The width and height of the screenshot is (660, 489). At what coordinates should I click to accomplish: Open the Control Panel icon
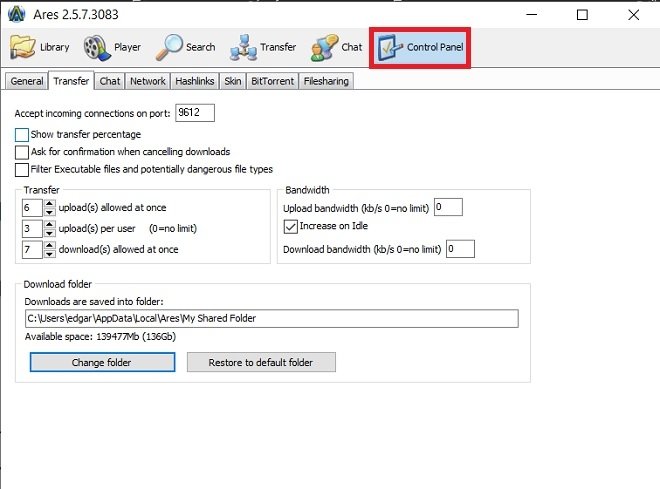coord(389,48)
